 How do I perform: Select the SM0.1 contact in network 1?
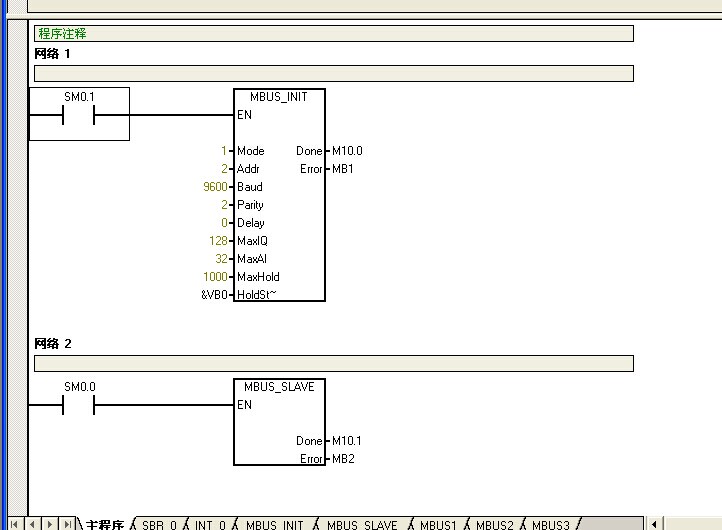(79, 114)
